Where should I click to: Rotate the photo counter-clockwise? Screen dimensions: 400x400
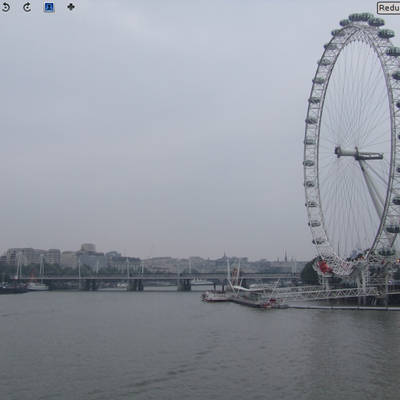coord(6,7)
